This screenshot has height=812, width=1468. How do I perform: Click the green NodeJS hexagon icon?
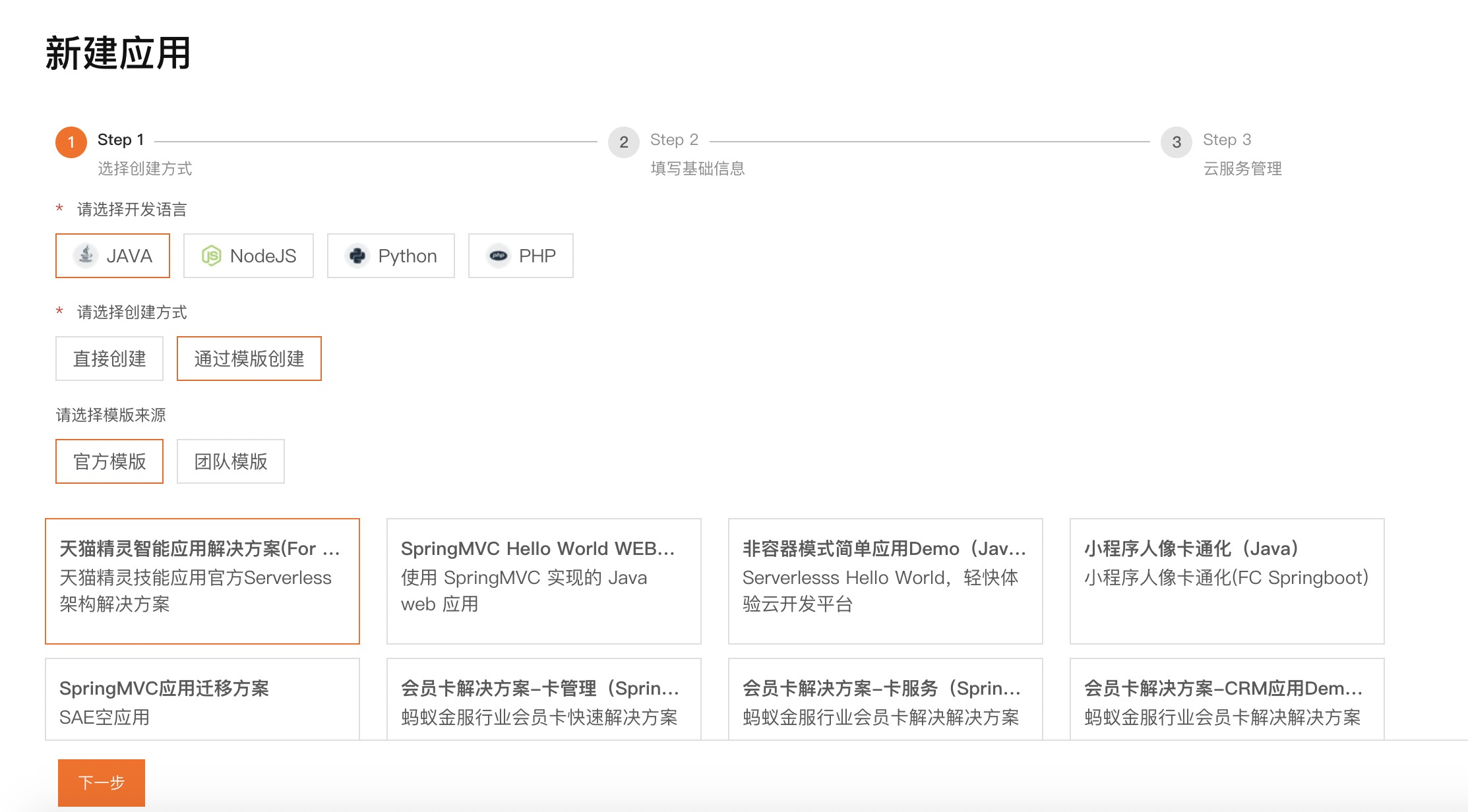tap(211, 256)
